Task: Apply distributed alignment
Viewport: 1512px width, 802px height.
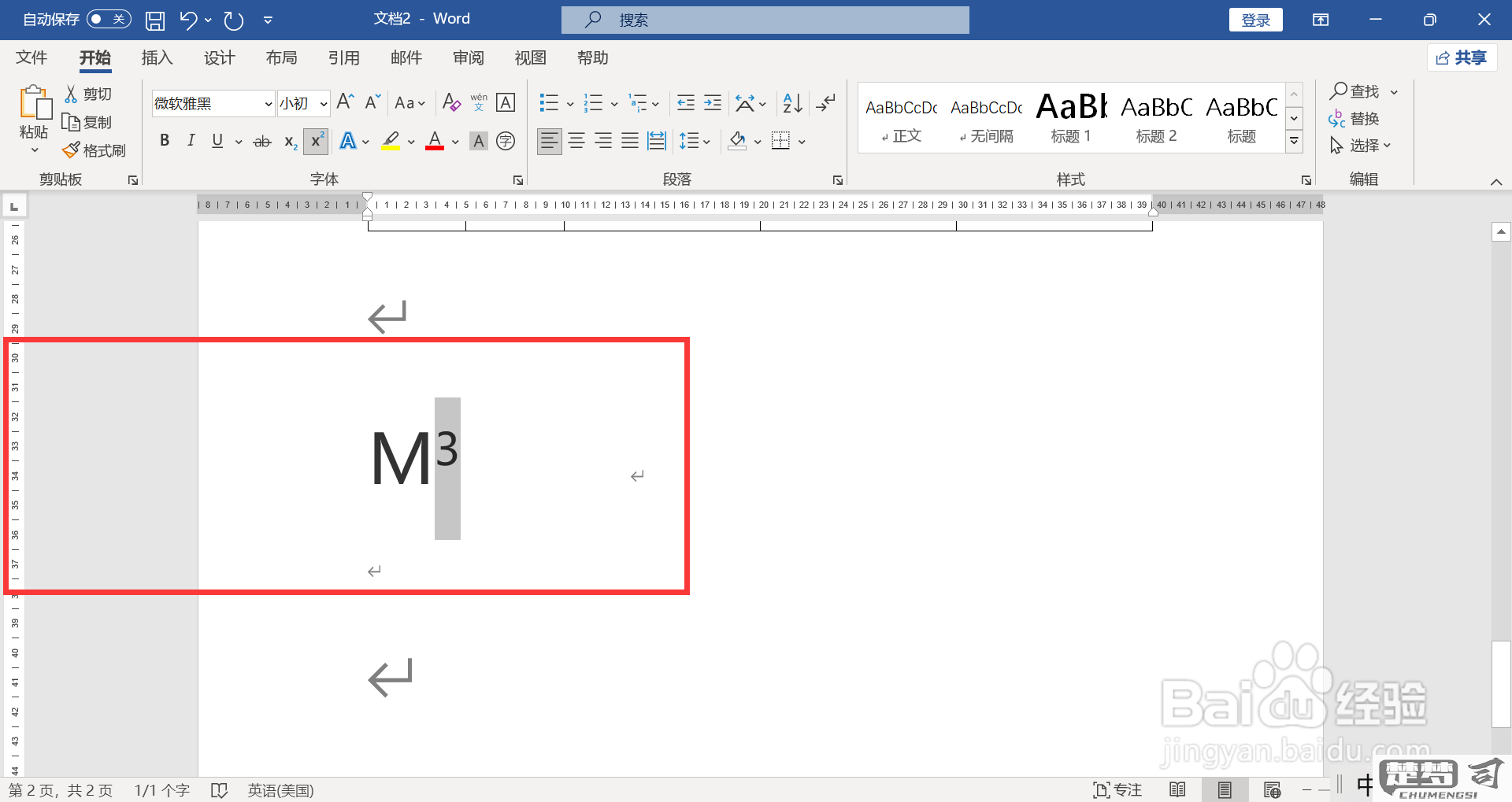Action: tap(657, 141)
